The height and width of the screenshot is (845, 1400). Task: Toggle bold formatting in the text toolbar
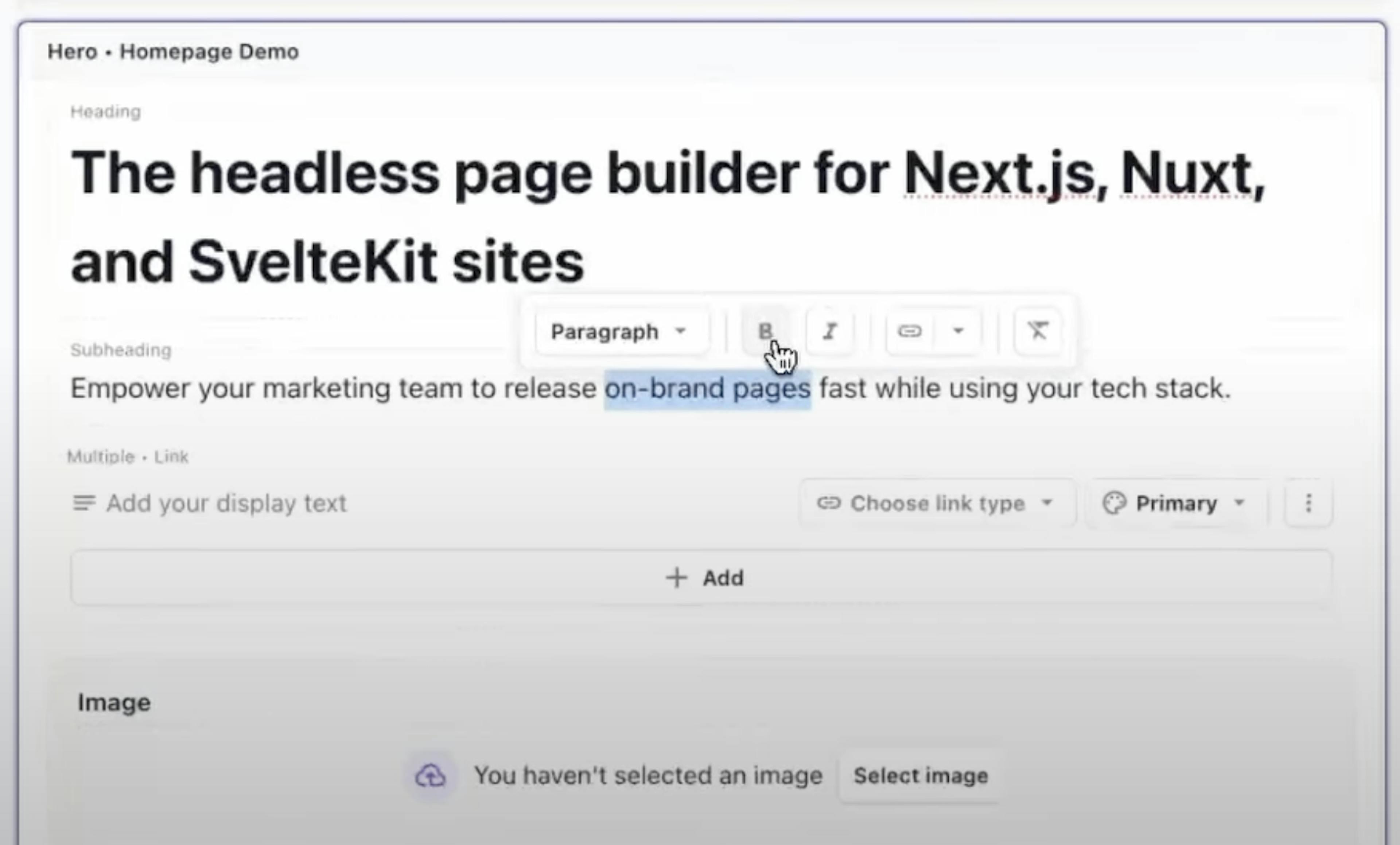click(765, 331)
